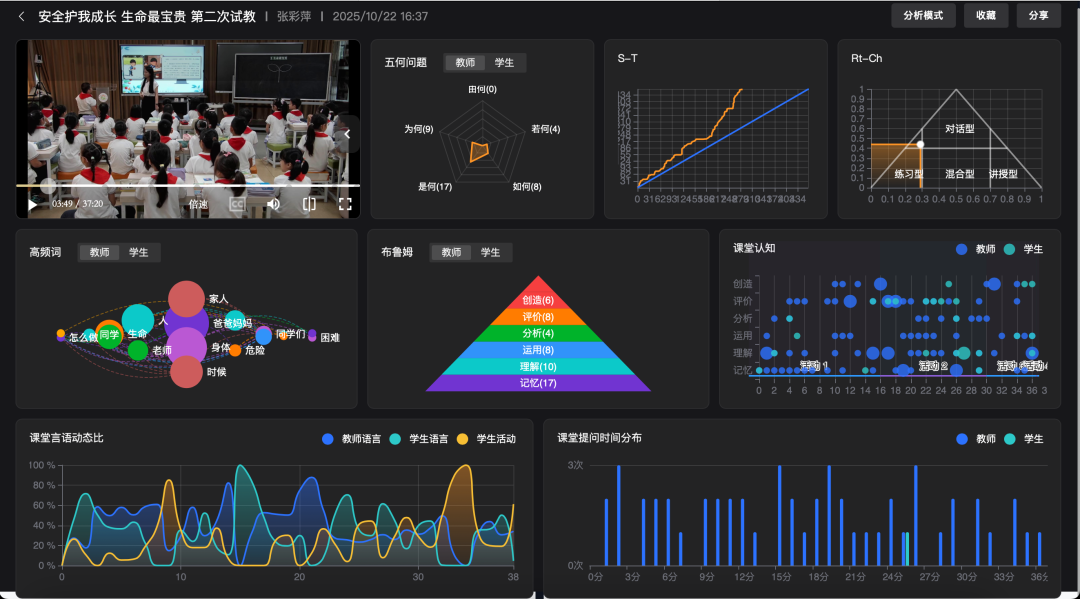
Task: Click the 分享 button
Action: point(1038,16)
